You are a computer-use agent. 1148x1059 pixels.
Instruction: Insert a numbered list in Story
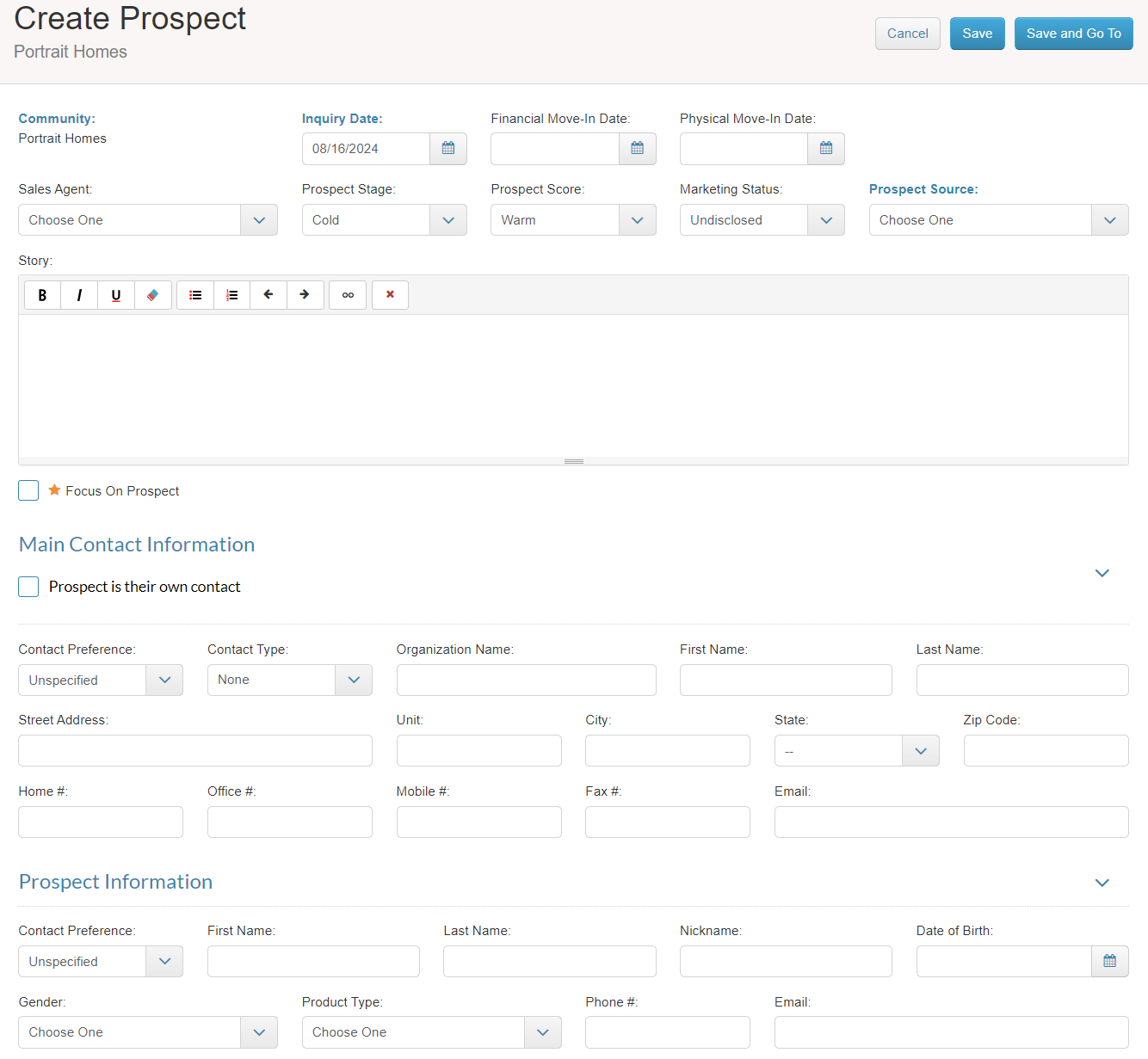coord(232,295)
